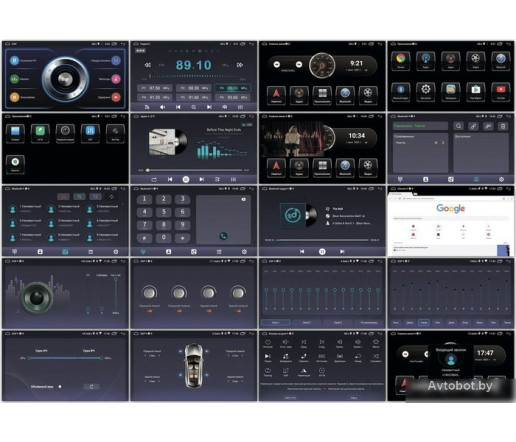Image resolution: width=516 pixels, height=442 pixels.
Task: Click the front-left blue arrow beside the car
Action: pyautogui.click(x=180, y=351)
